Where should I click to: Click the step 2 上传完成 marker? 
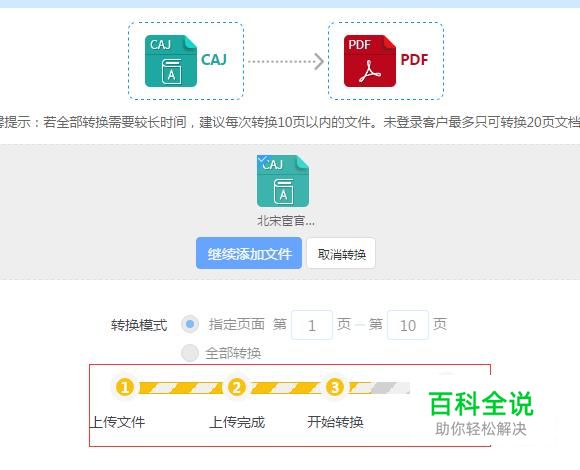click(x=237, y=388)
